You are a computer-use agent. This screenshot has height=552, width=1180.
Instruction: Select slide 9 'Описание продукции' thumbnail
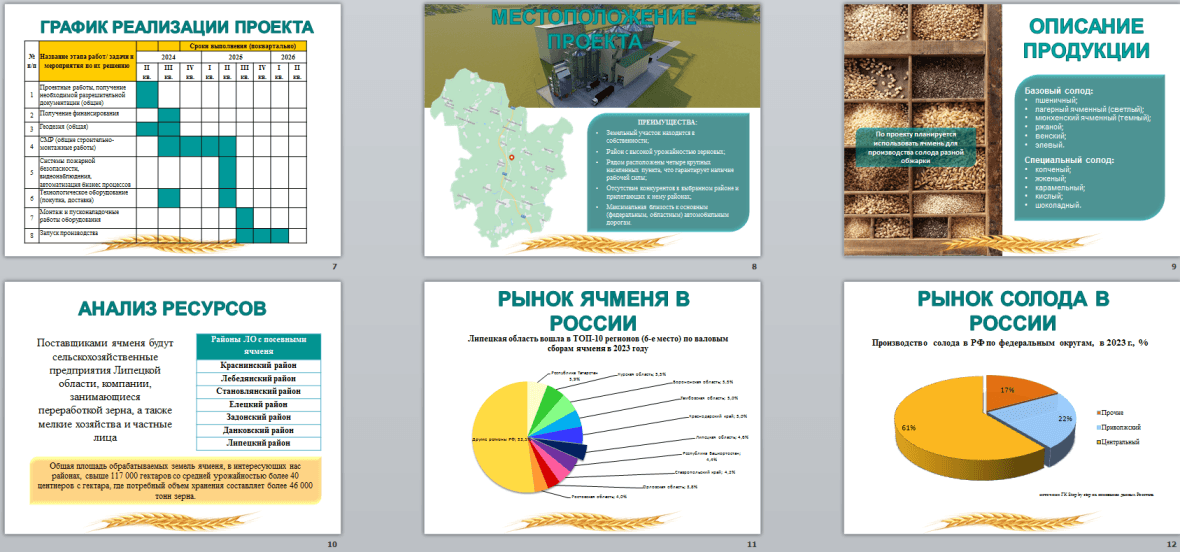[x=1011, y=130]
